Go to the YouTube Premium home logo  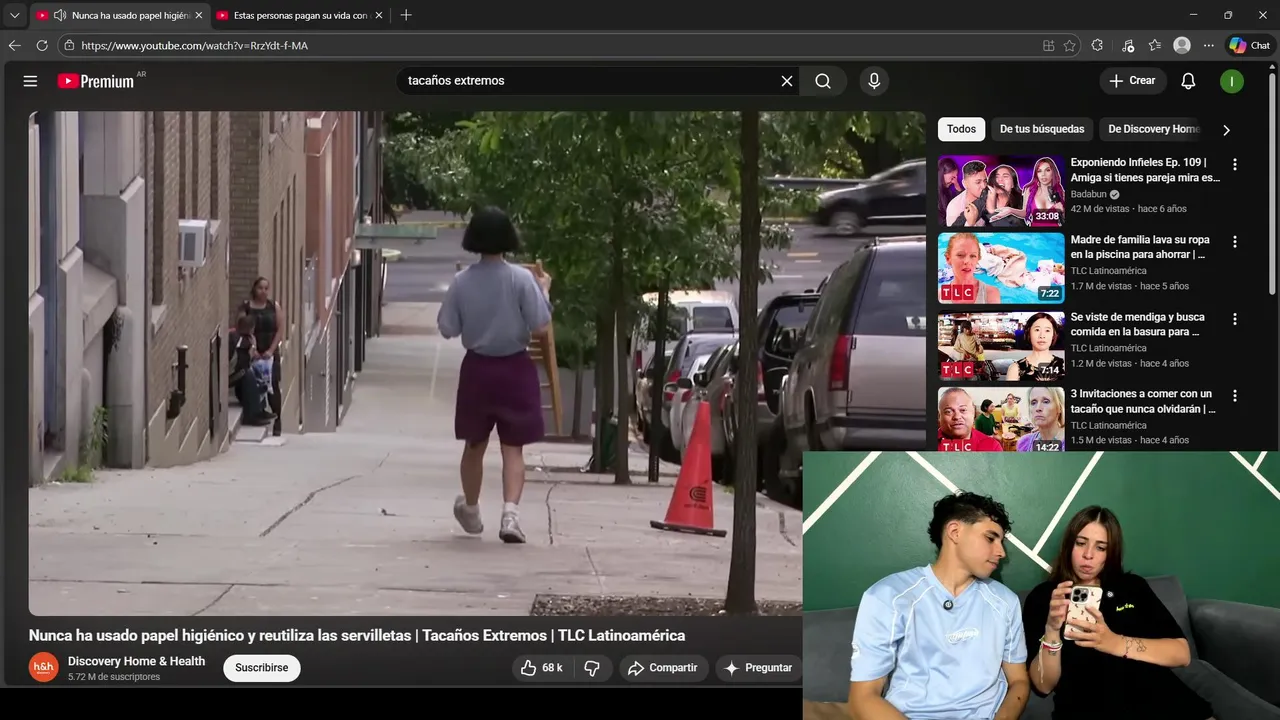(x=98, y=81)
